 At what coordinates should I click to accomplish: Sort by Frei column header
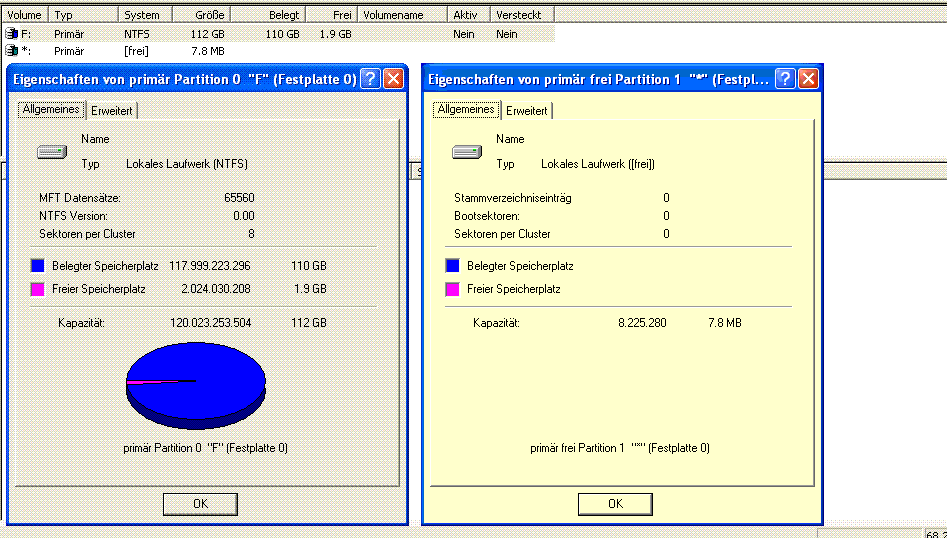332,15
